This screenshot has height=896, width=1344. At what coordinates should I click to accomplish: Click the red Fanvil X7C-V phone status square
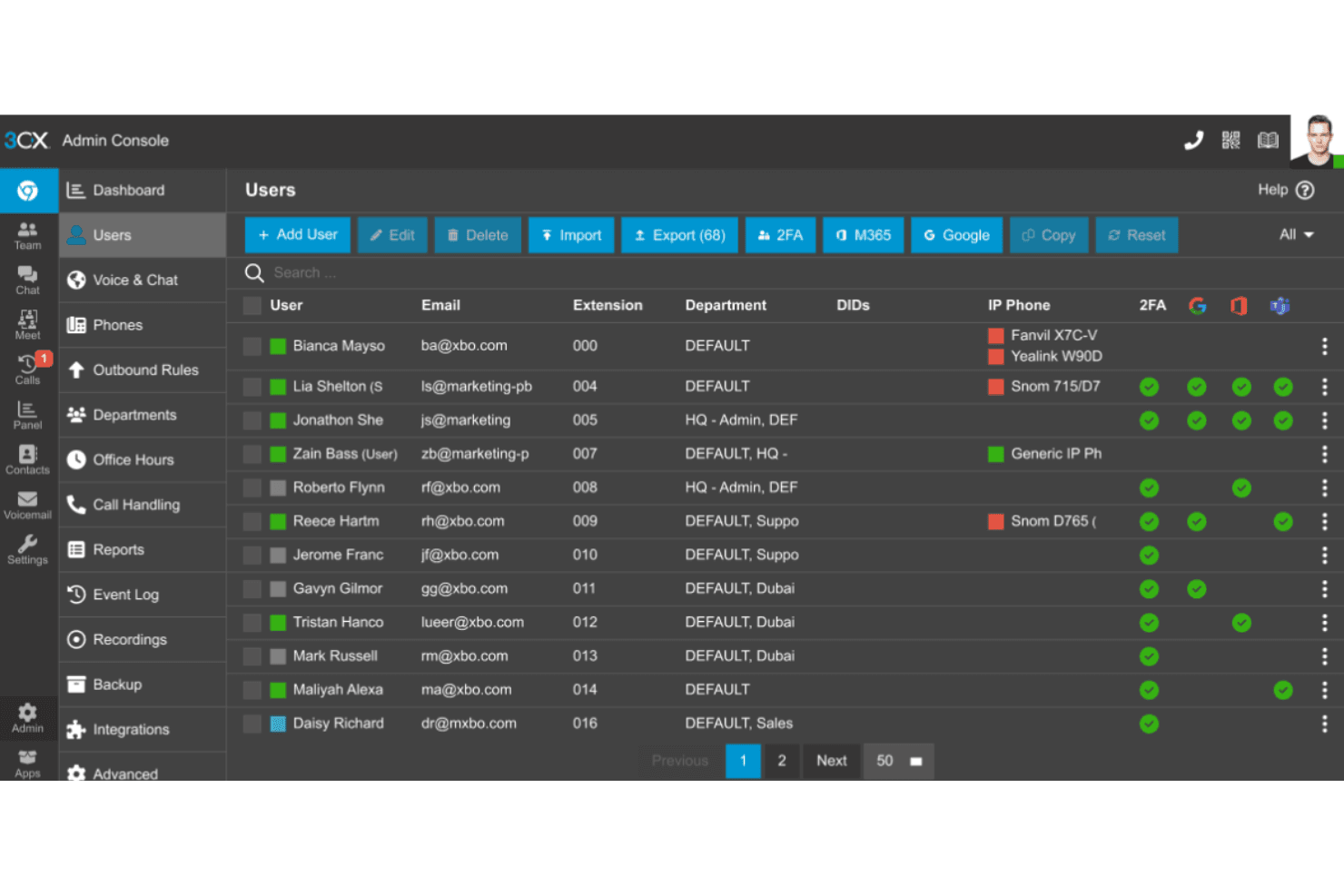coord(996,336)
